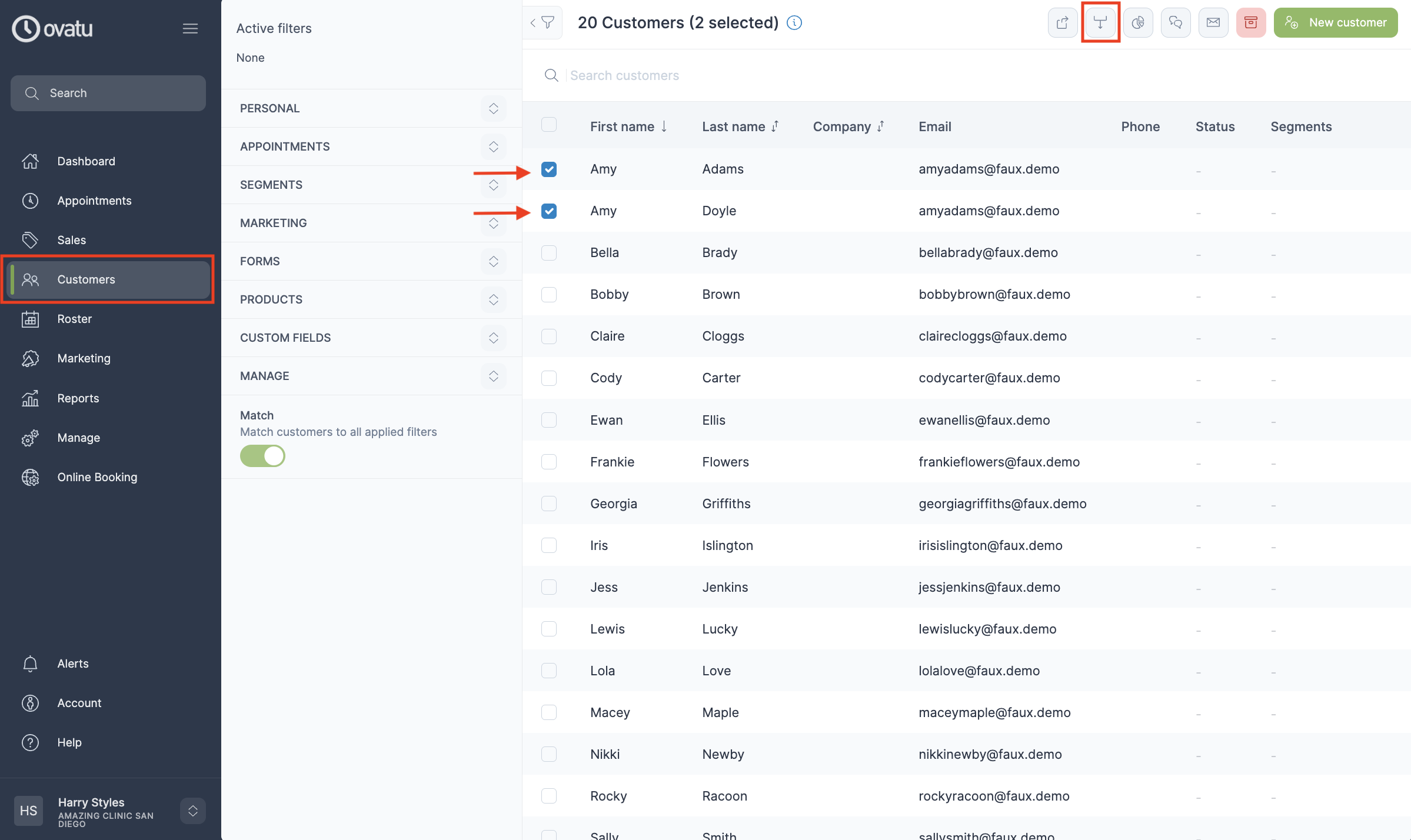
Task: Open the Harry Styles account switcher chevron
Action: [x=193, y=811]
